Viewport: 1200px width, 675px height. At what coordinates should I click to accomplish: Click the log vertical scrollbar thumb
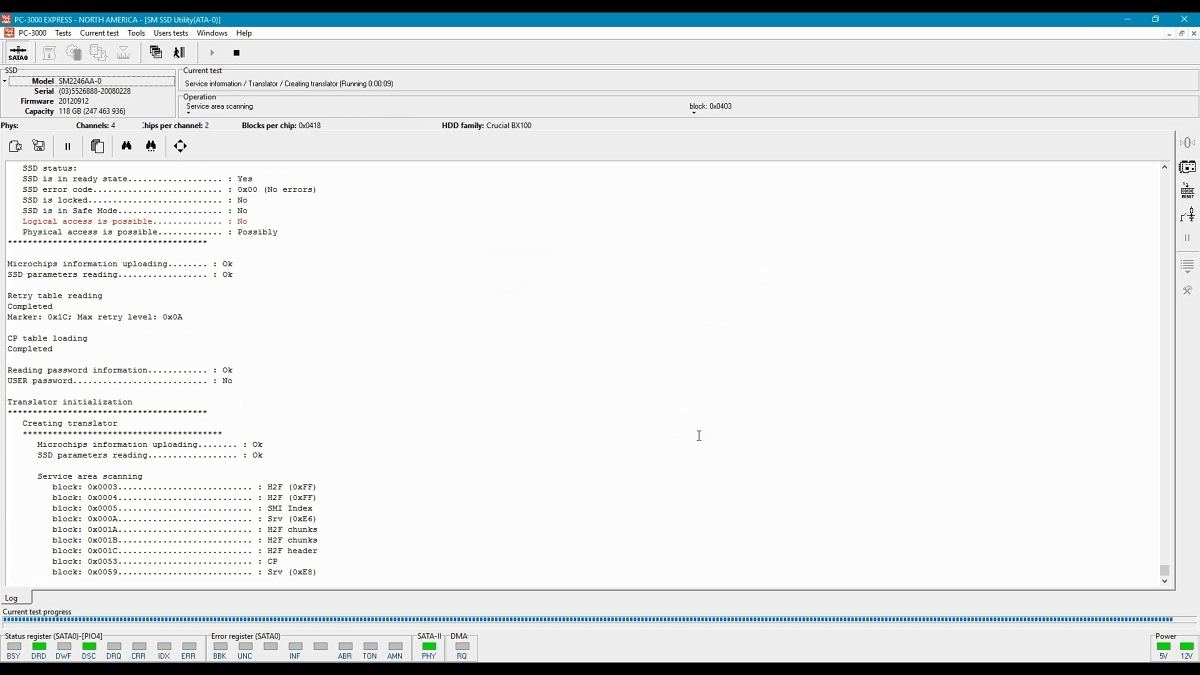pos(1164,571)
